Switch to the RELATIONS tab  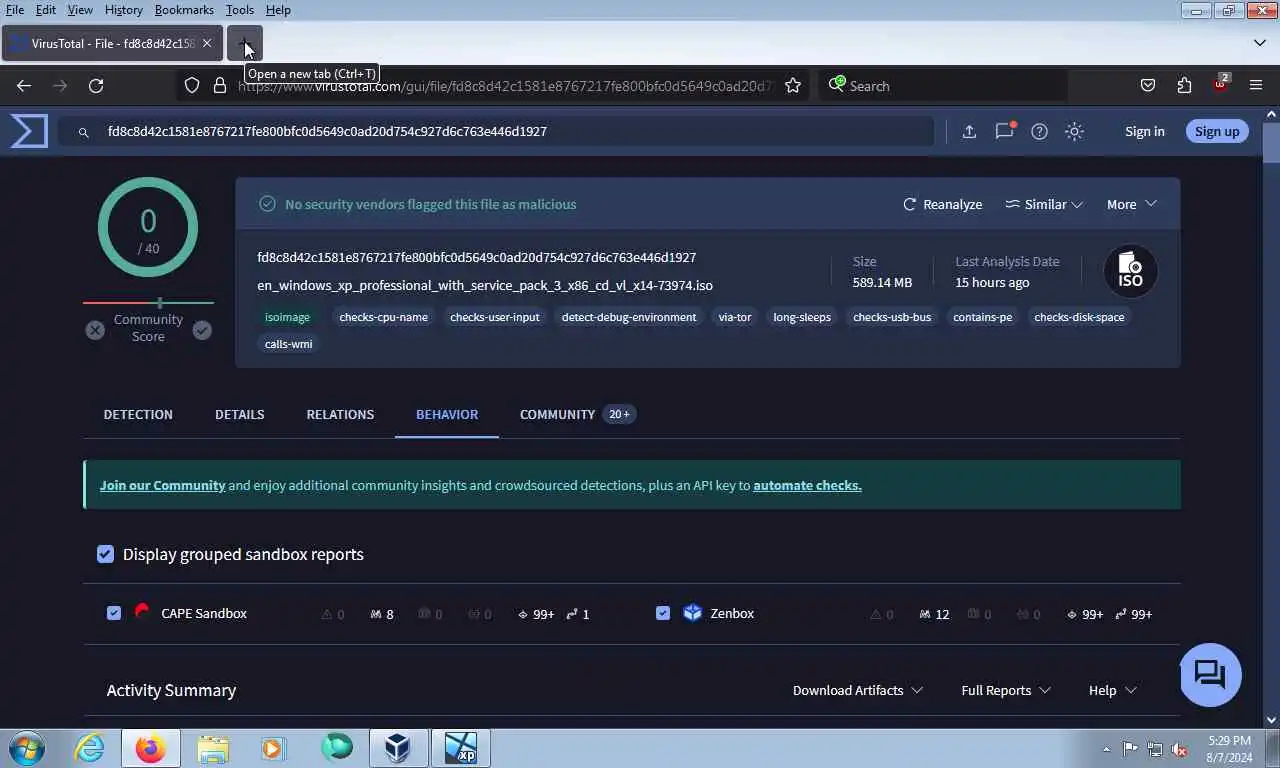340,414
